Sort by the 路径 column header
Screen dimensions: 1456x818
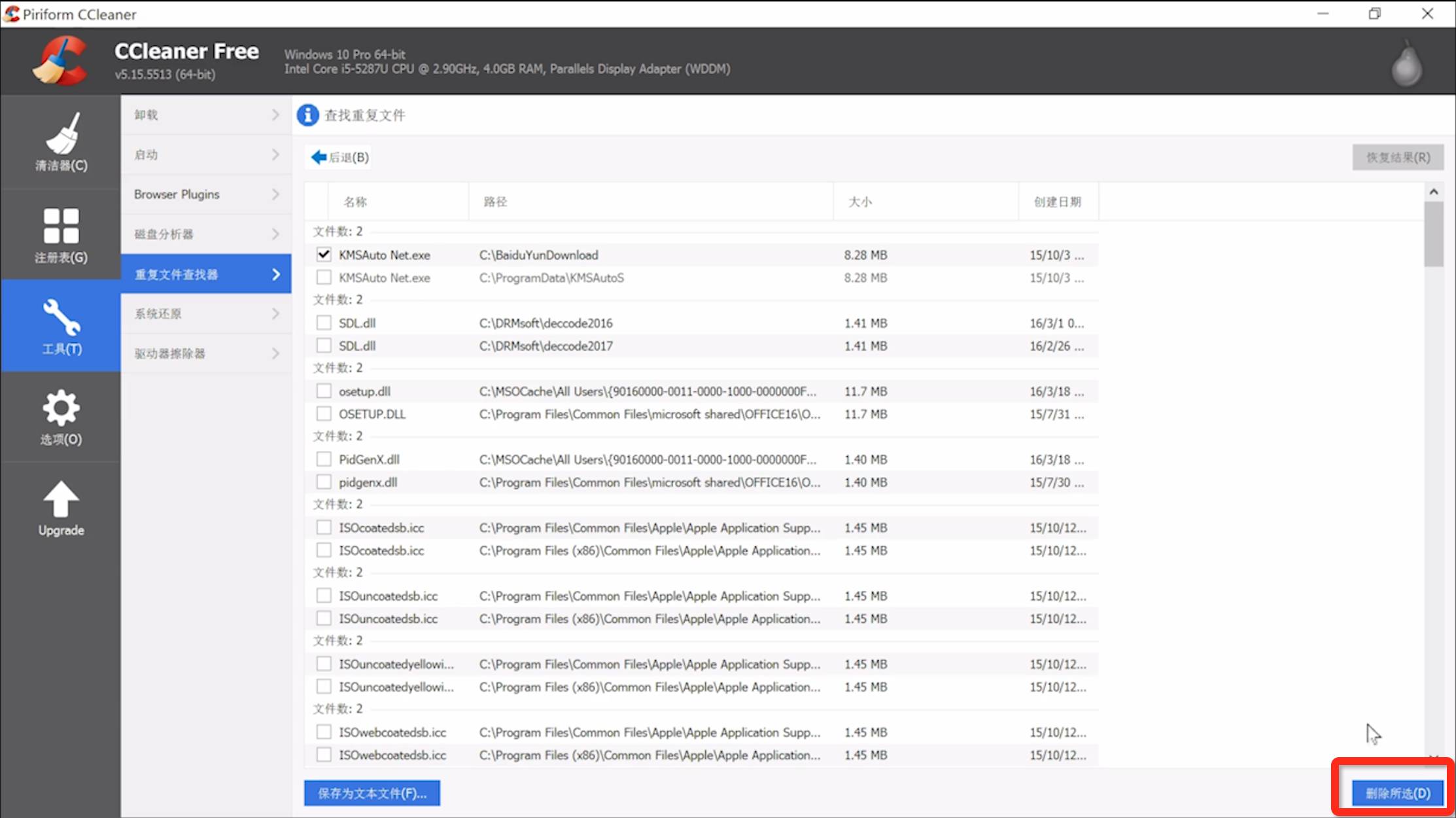pyautogui.click(x=651, y=202)
